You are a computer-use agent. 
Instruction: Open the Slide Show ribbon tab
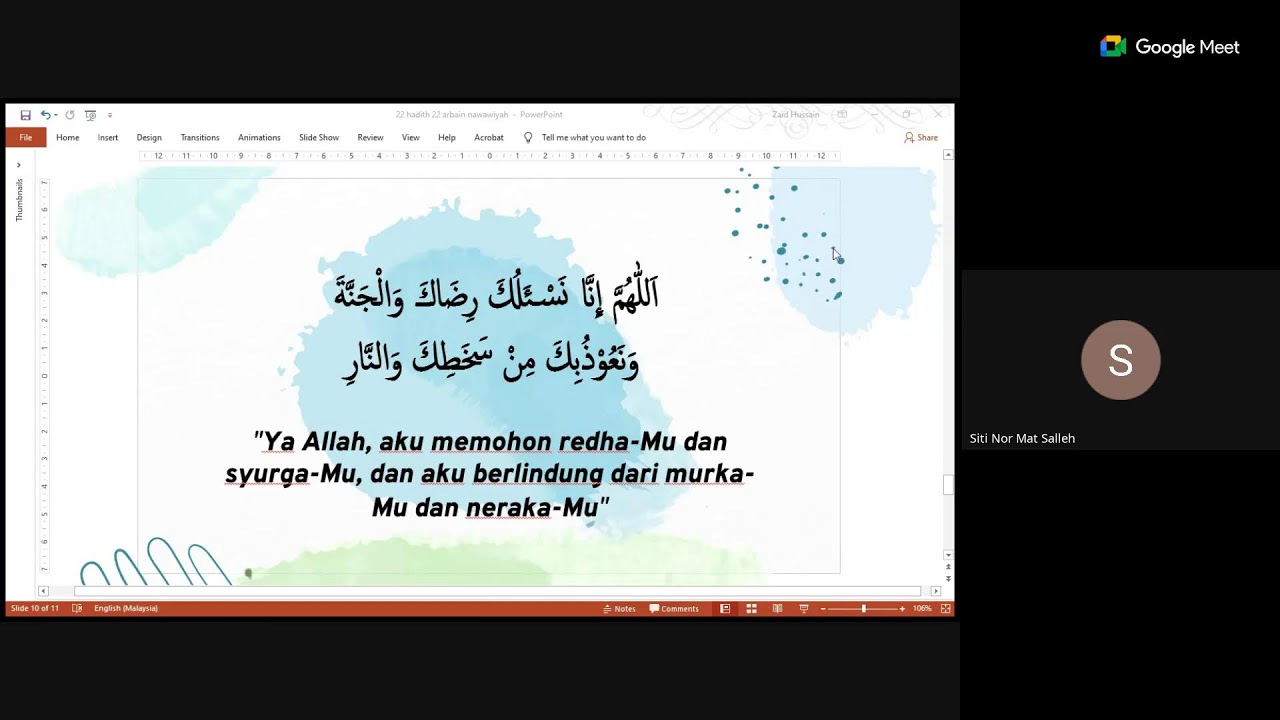tap(319, 138)
